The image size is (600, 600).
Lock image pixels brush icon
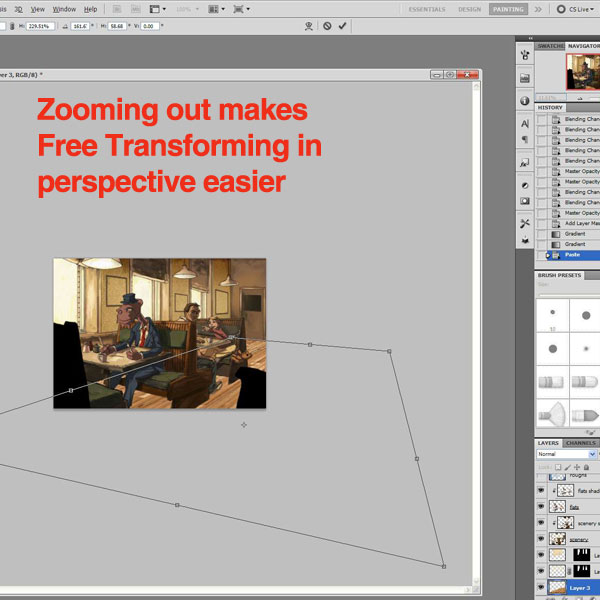[567, 467]
